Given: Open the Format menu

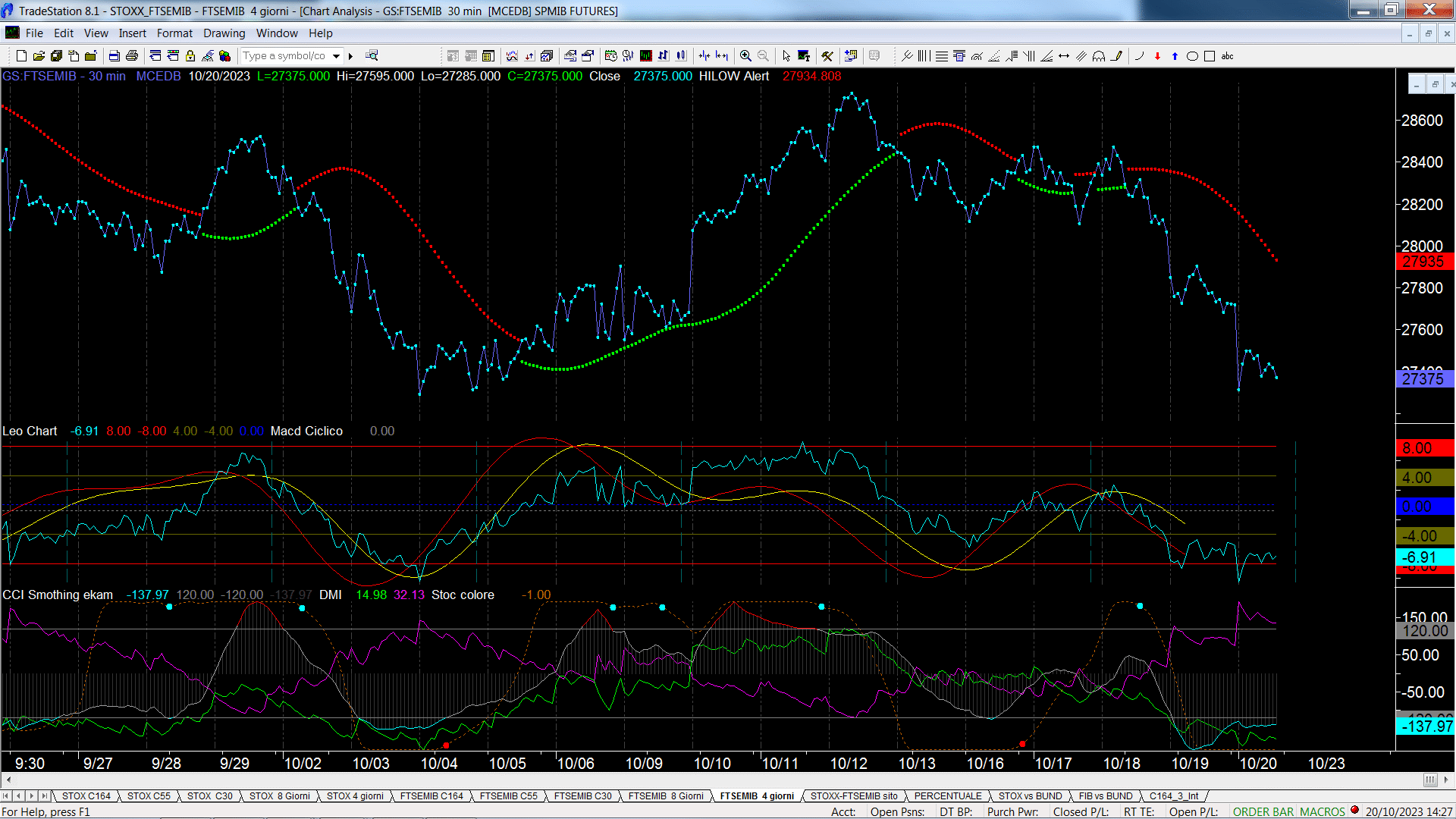Looking at the screenshot, I should click(x=175, y=33).
